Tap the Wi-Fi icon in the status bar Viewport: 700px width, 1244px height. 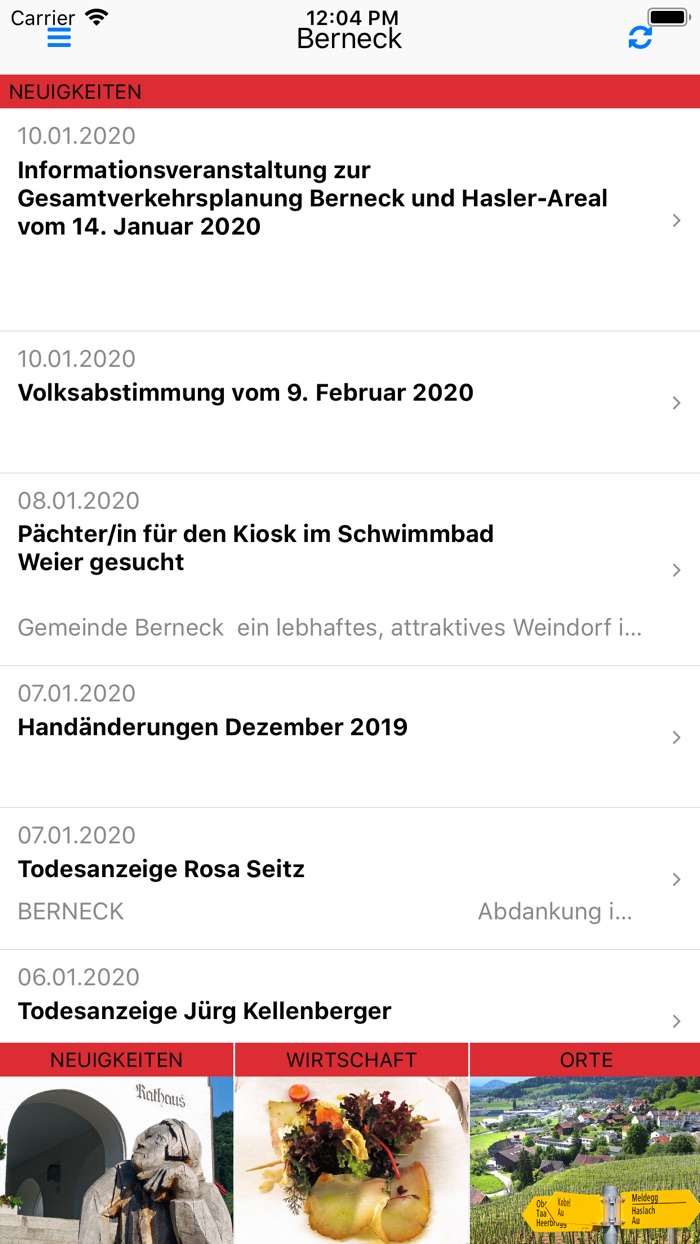pyautogui.click(x=96, y=16)
